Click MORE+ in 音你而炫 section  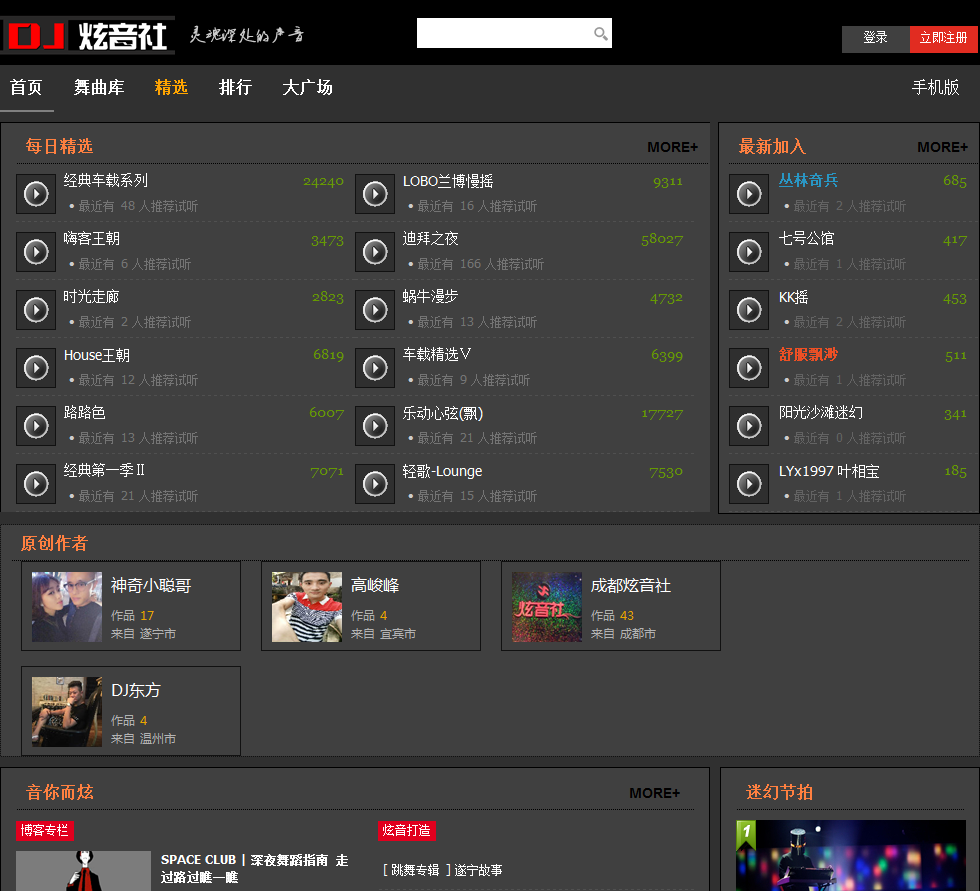654,794
